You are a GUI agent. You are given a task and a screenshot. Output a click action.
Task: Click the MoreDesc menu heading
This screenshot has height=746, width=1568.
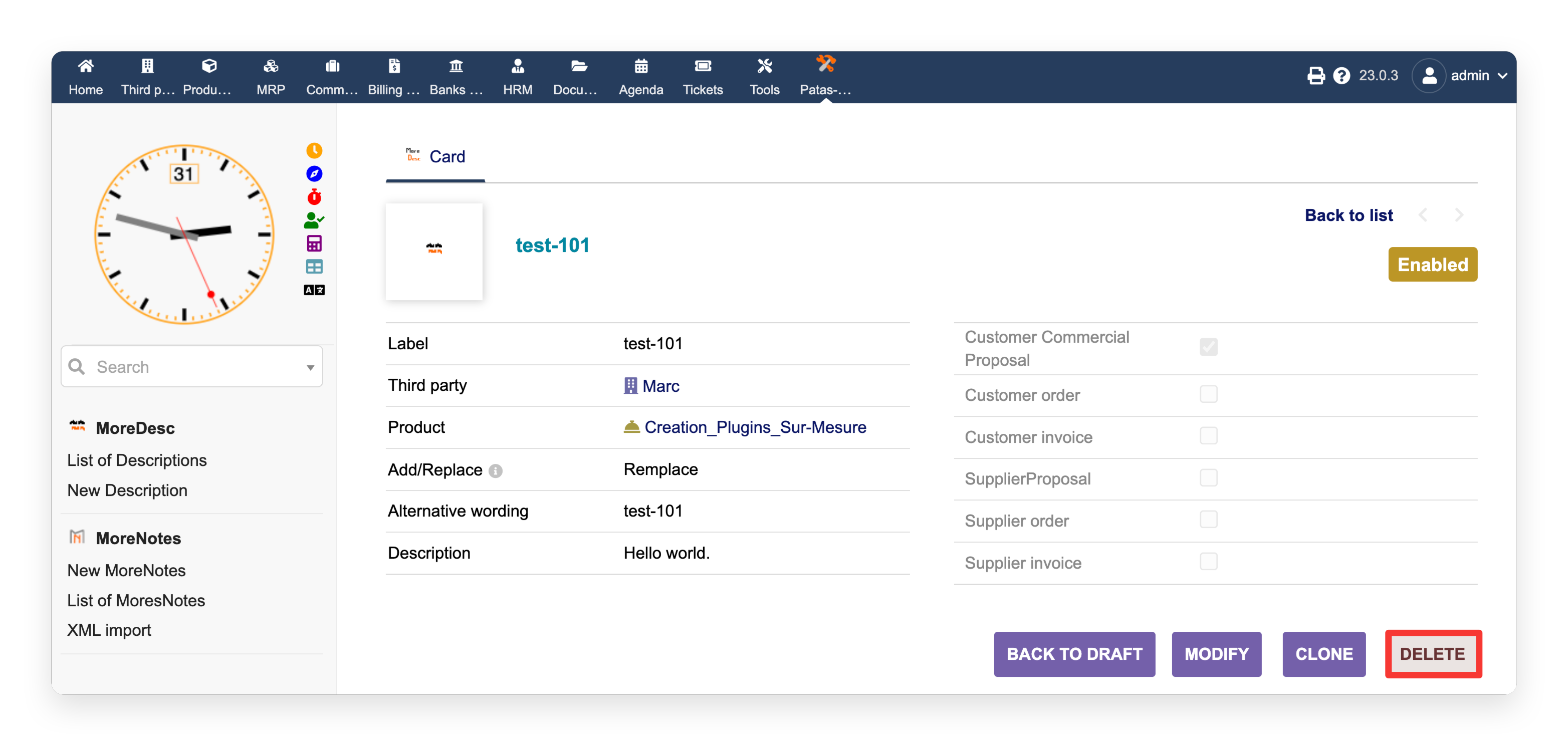tap(135, 428)
